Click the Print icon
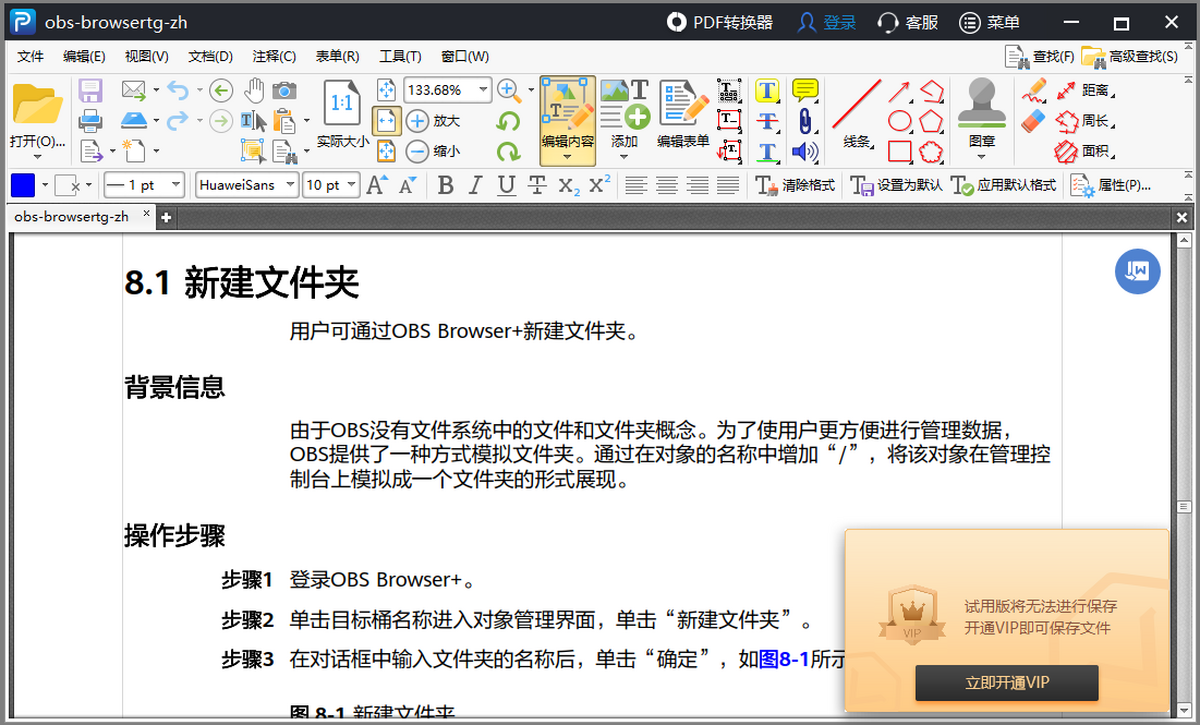This screenshot has height=725, width=1200. 90,121
